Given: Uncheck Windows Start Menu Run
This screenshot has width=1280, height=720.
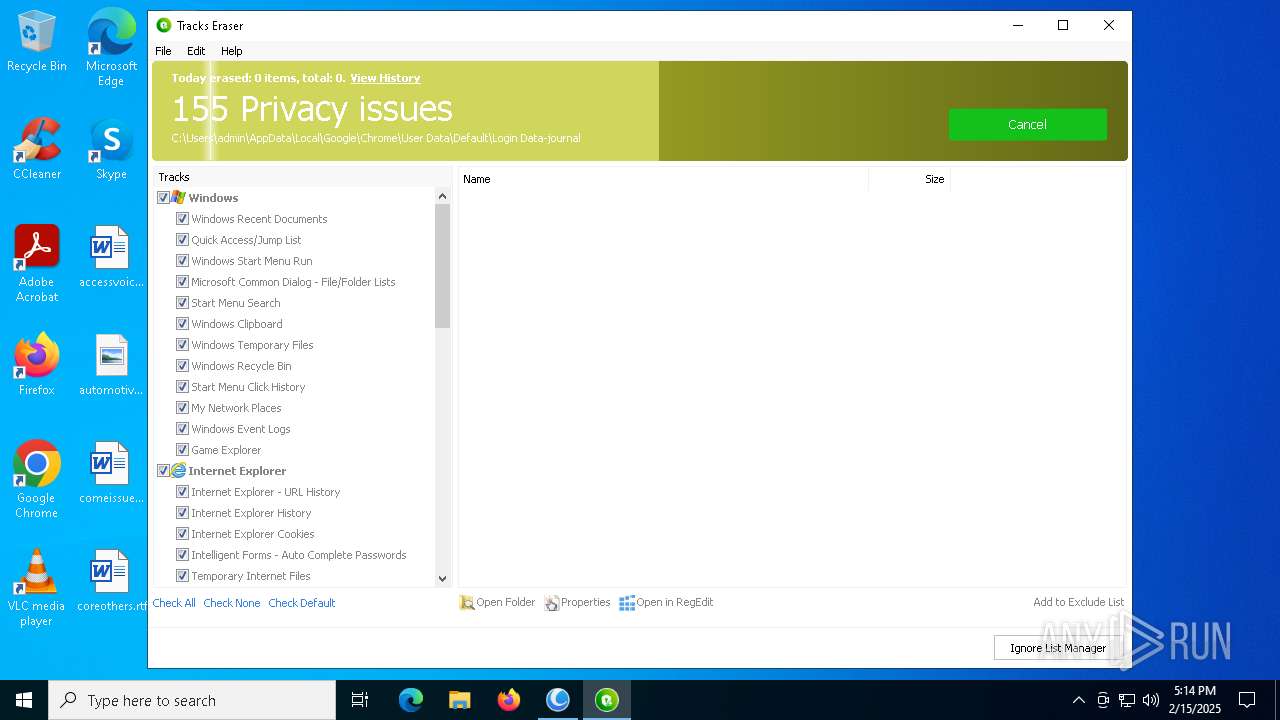Looking at the screenshot, I should (x=182, y=261).
